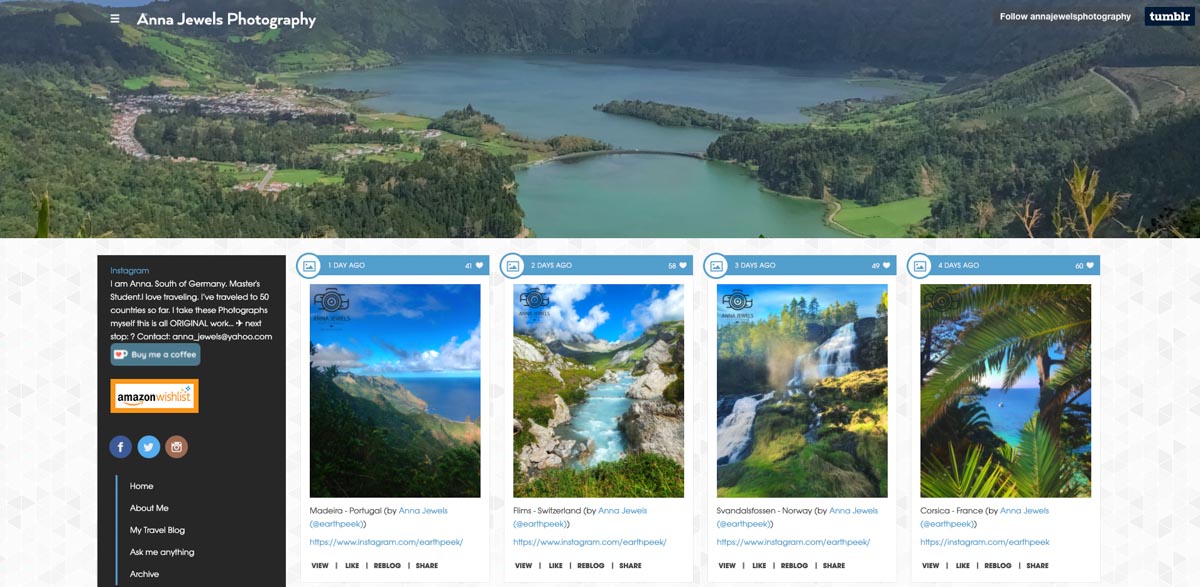The width and height of the screenshot is (1200, 587).
Task: Open the Flims - Switzerland photo thumbnail
Action: pos(598,391)
